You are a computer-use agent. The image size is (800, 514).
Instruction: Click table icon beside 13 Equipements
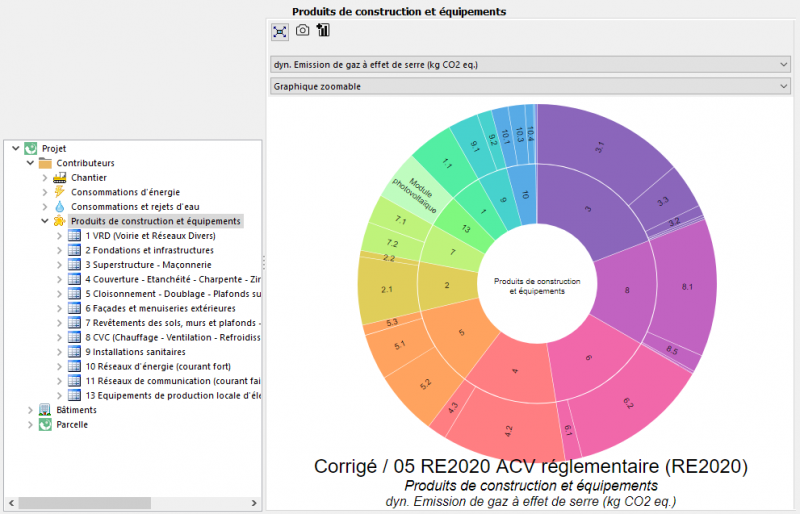[74, 395]
